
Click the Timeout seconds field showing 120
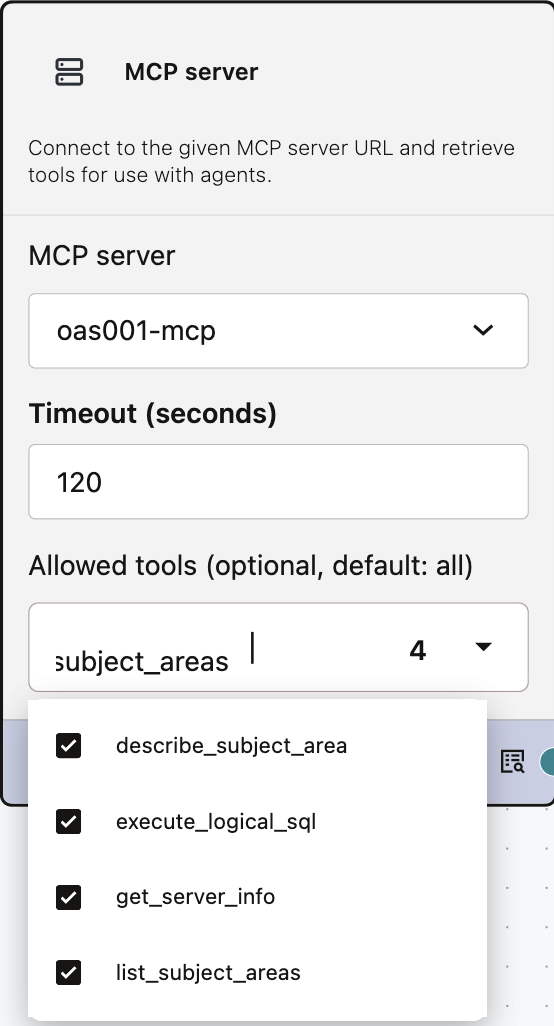click(279, 482)
